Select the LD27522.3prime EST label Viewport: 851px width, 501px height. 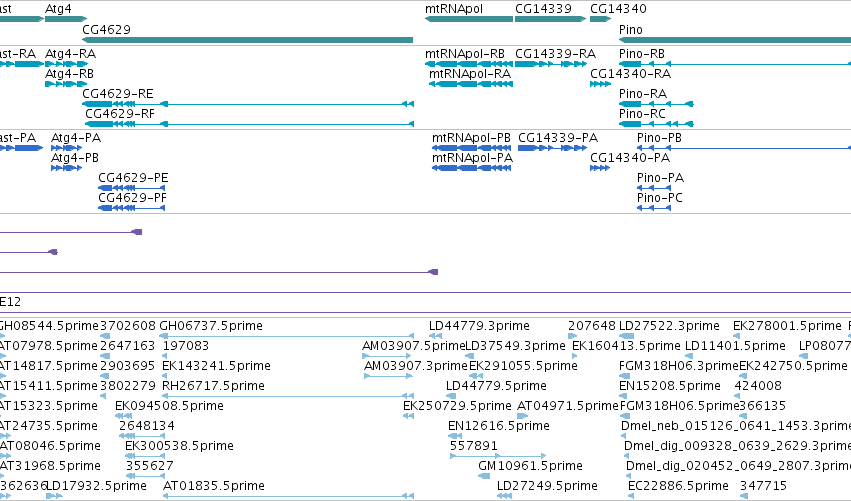point(669,326)
